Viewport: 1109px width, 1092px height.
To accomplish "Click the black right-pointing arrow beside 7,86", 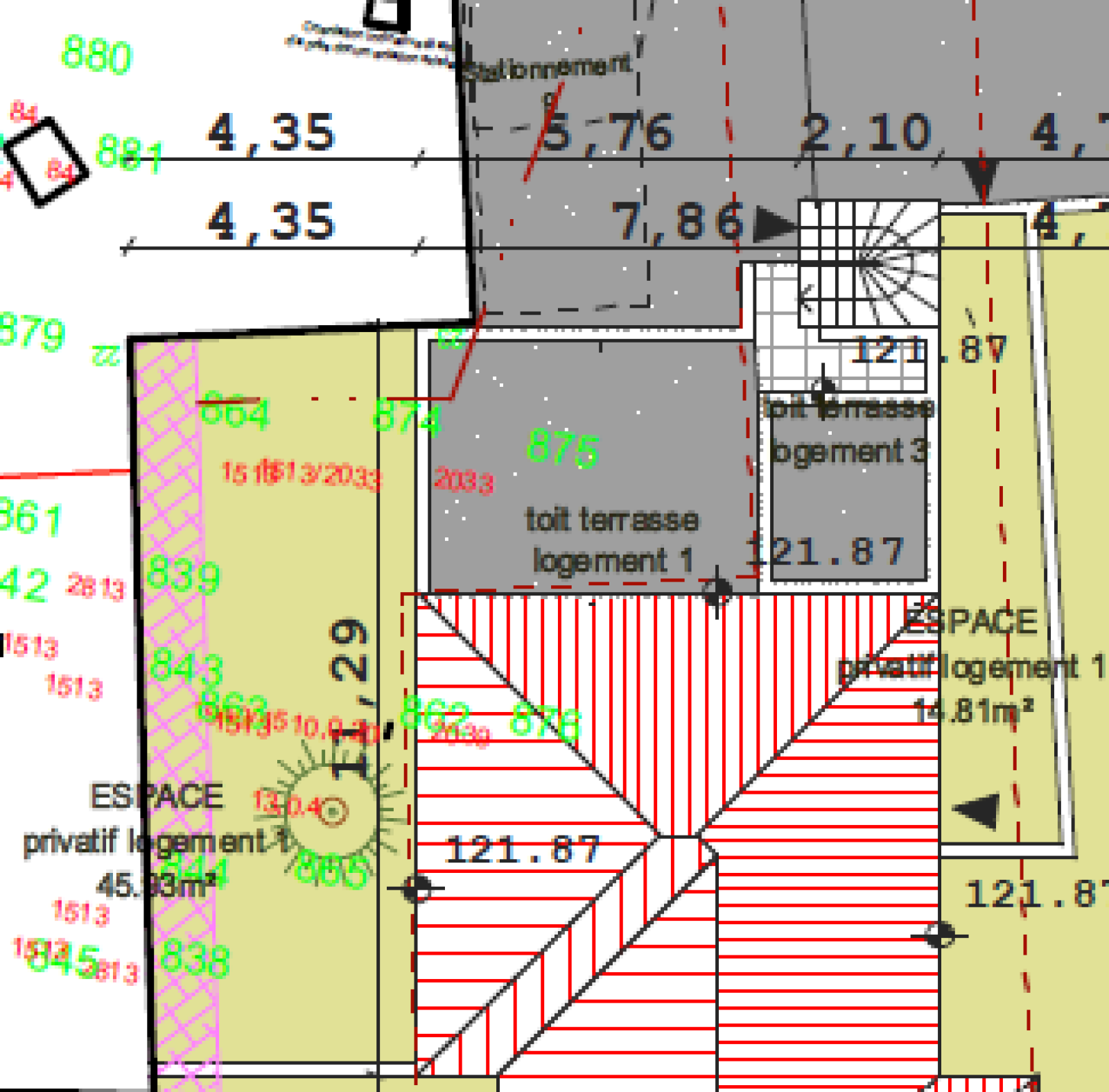I will [x=774, y=223].
